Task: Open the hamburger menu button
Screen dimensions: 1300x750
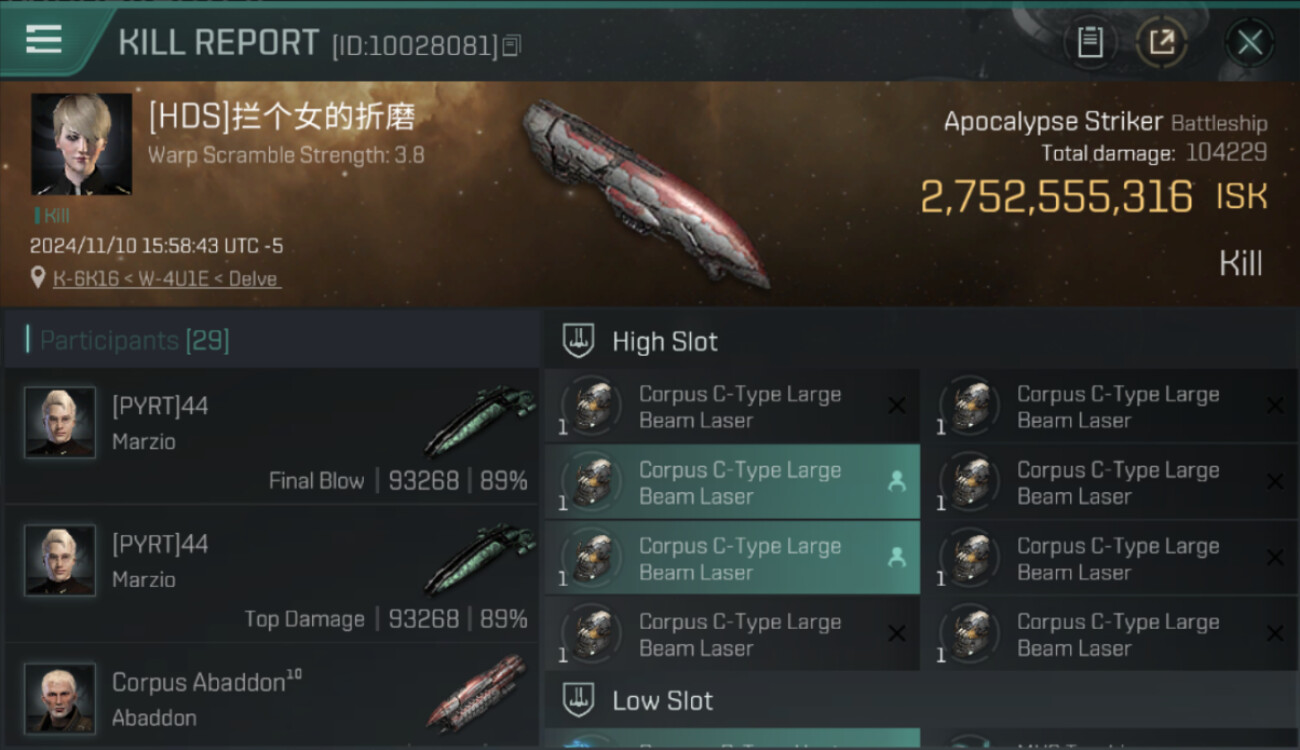Action: click(x=44, y=40)
